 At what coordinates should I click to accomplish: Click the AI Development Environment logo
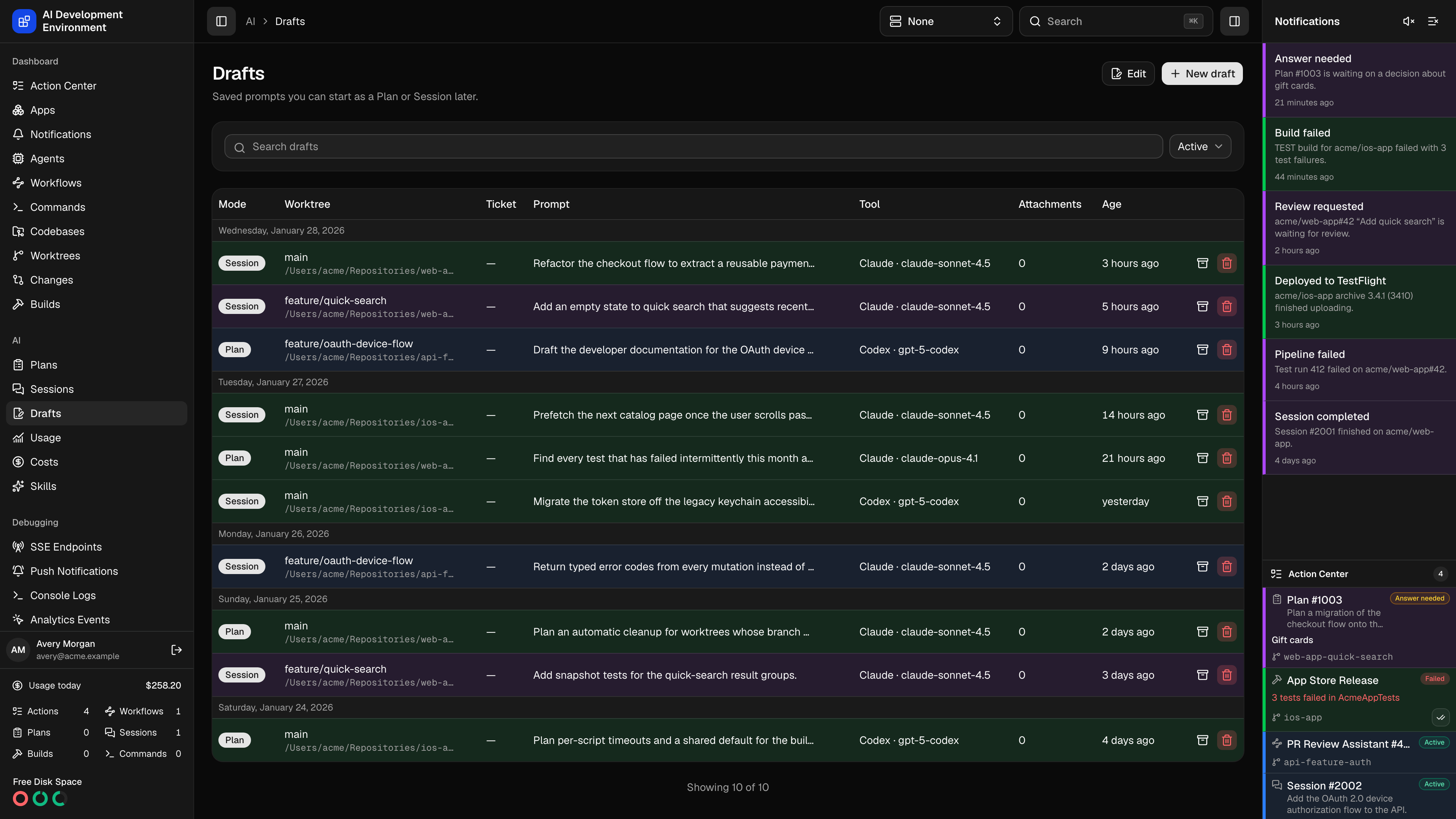tap(24, 22)
